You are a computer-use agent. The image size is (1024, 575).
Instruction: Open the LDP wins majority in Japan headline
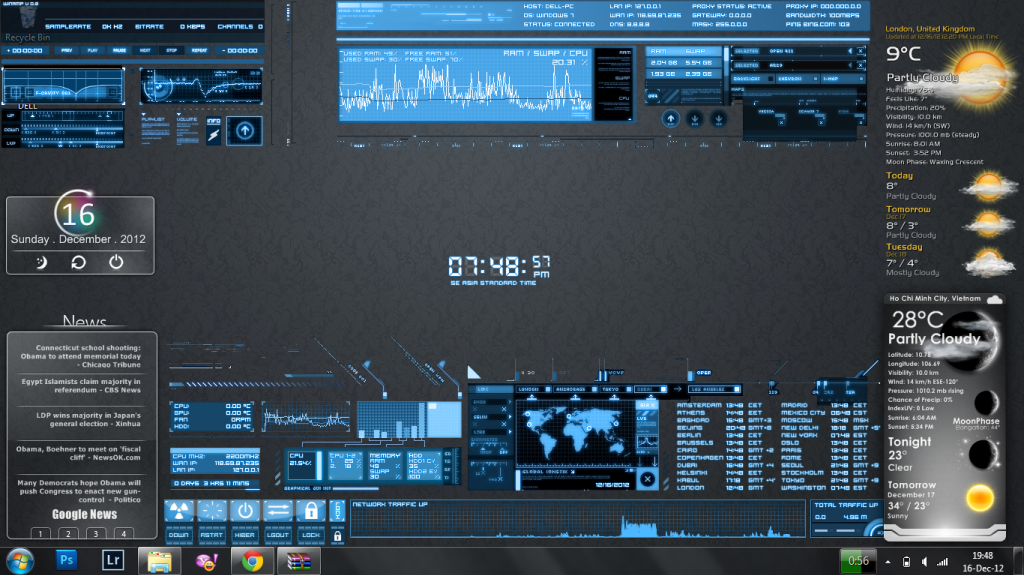click(88, 419)
